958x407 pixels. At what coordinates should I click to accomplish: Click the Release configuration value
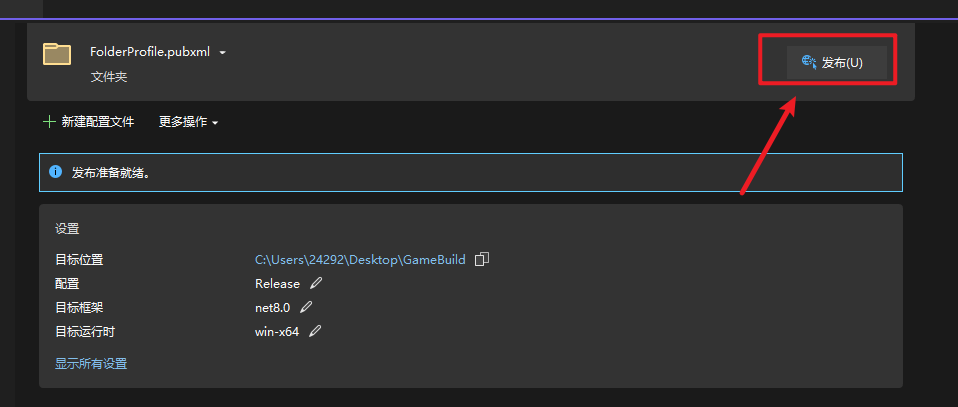click(x=277, y=284)
